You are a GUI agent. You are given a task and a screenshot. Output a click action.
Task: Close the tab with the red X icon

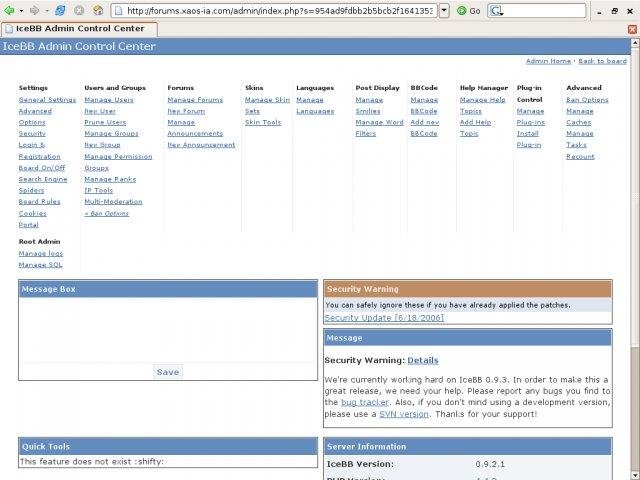click(632, 29)
